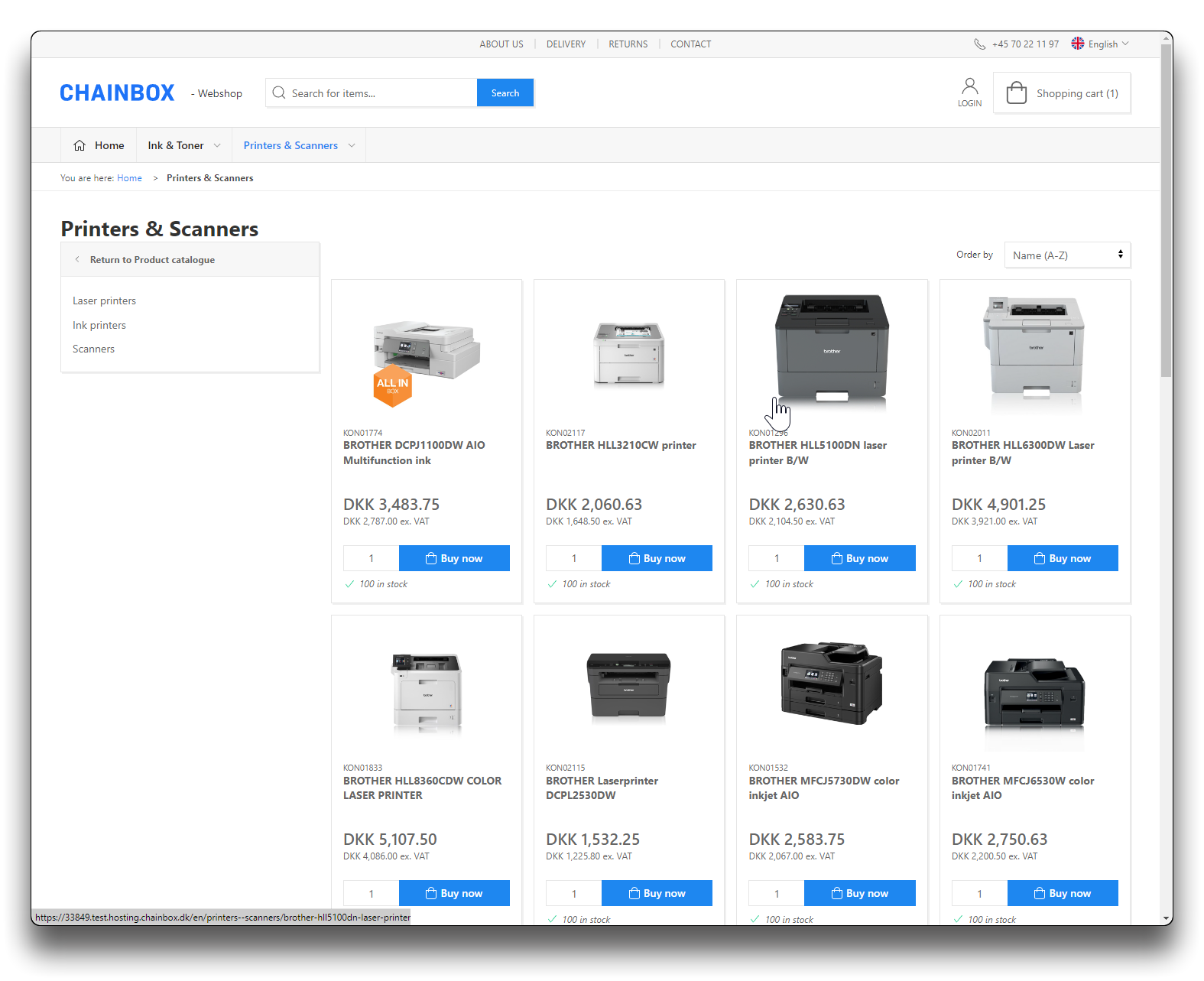Image resolution: width=1204 pixels, height=981 pixels.
Task: Click the Home house icon
Action: point(80,145)
